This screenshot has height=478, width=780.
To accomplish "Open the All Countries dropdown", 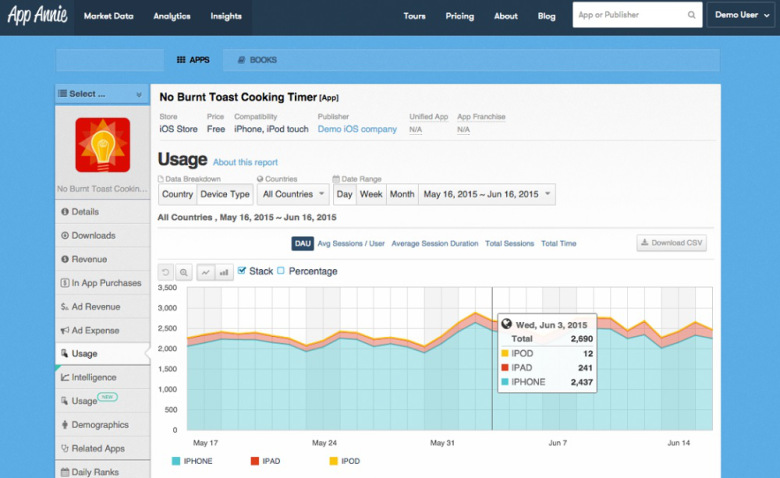I will tap(293, 194).
